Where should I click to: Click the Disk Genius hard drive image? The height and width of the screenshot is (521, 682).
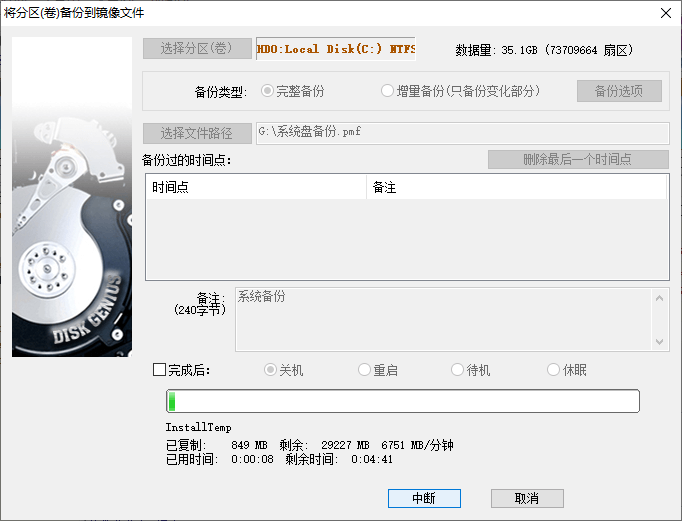pyautogui.click(x=72, y=197)
